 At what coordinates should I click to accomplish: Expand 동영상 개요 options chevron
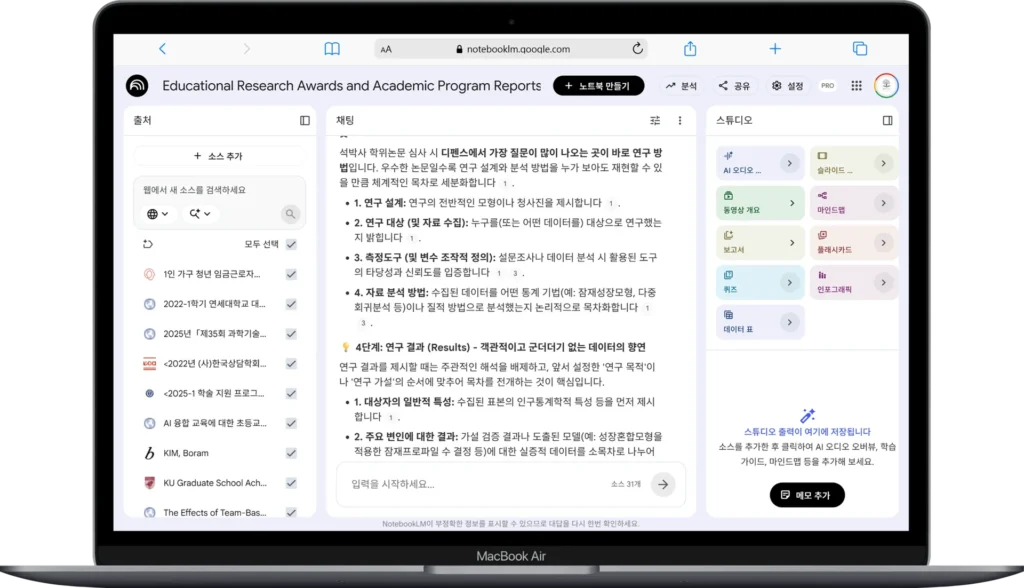[792, 203]
